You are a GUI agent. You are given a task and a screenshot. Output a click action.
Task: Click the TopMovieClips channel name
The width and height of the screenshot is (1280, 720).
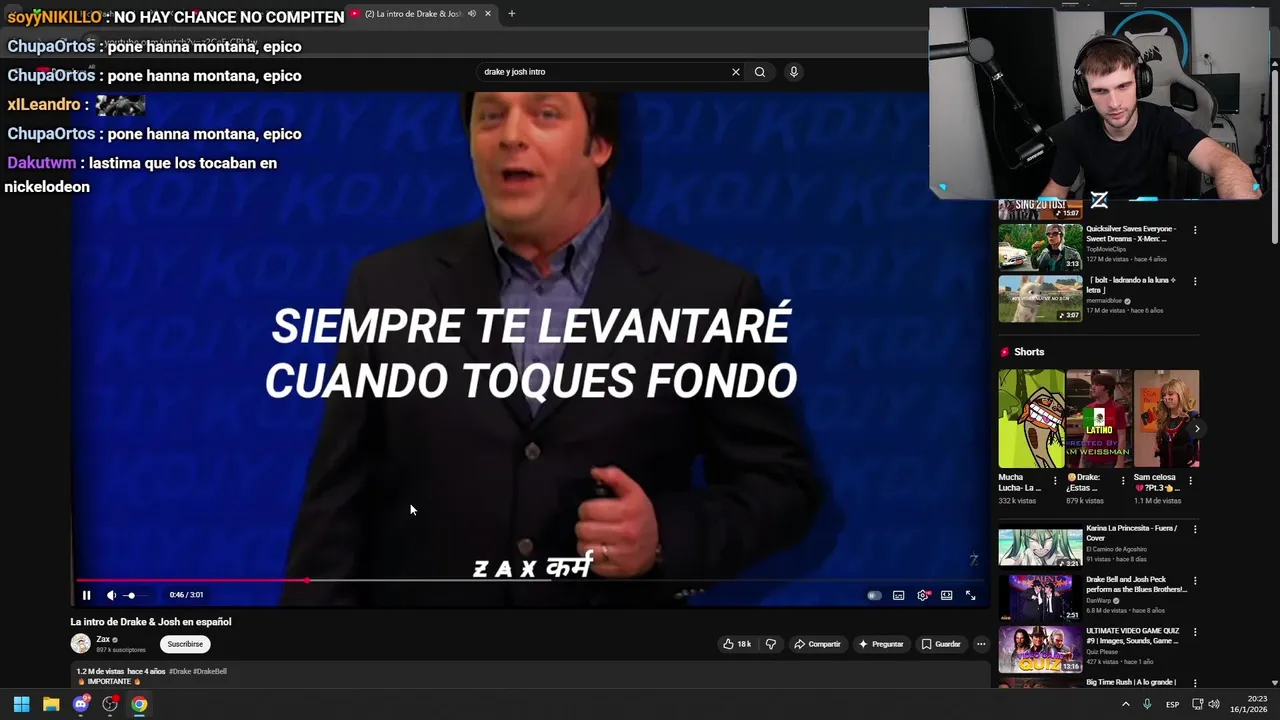(x=1106, y=249)
